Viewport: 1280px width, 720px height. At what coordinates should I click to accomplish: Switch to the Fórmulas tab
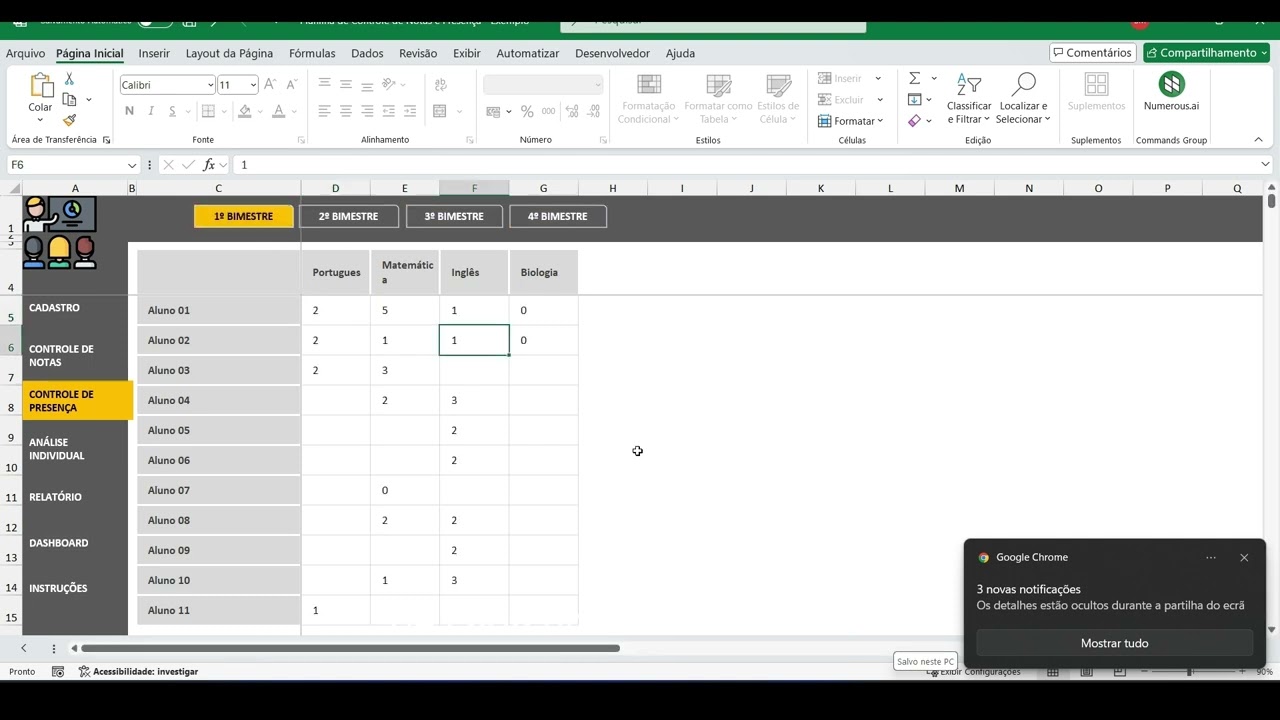pyautogui.click(x=312, y=53)
